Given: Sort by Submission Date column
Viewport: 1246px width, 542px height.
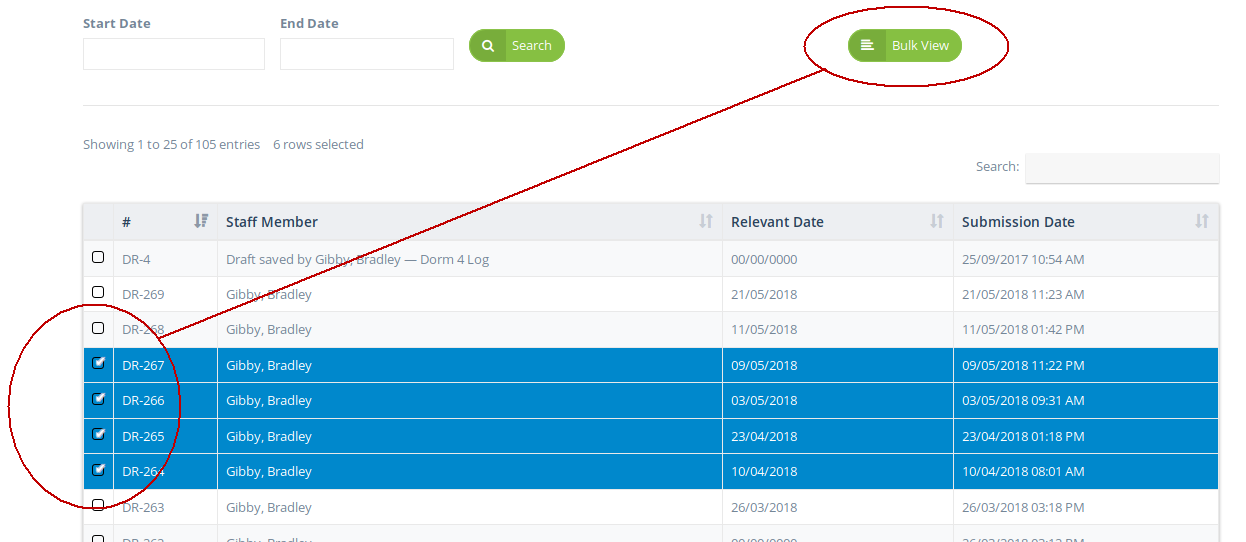Looking at the screenshot, I should click(1086, 222).
